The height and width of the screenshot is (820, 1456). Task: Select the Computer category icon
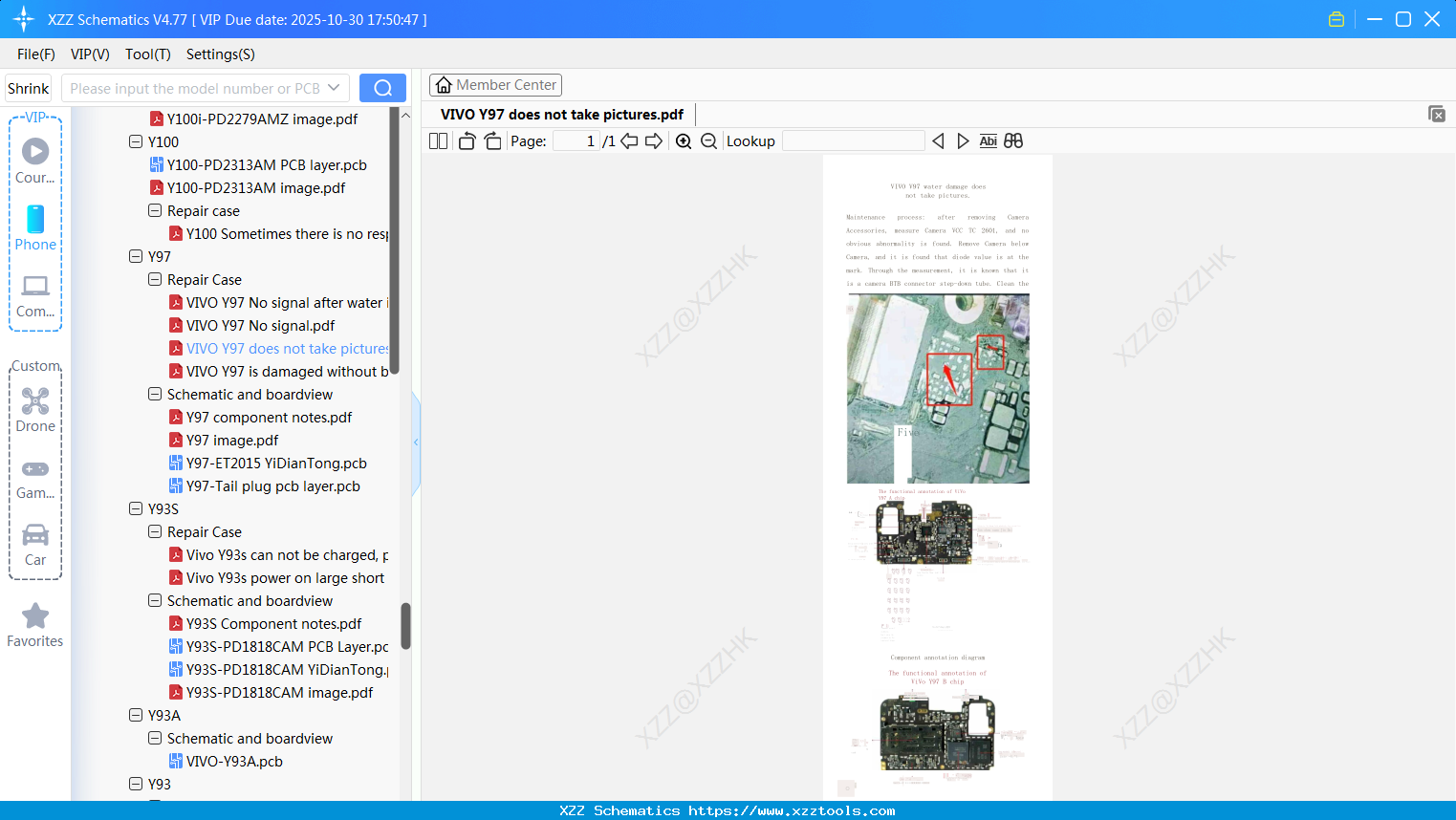[x=35, y=295]
